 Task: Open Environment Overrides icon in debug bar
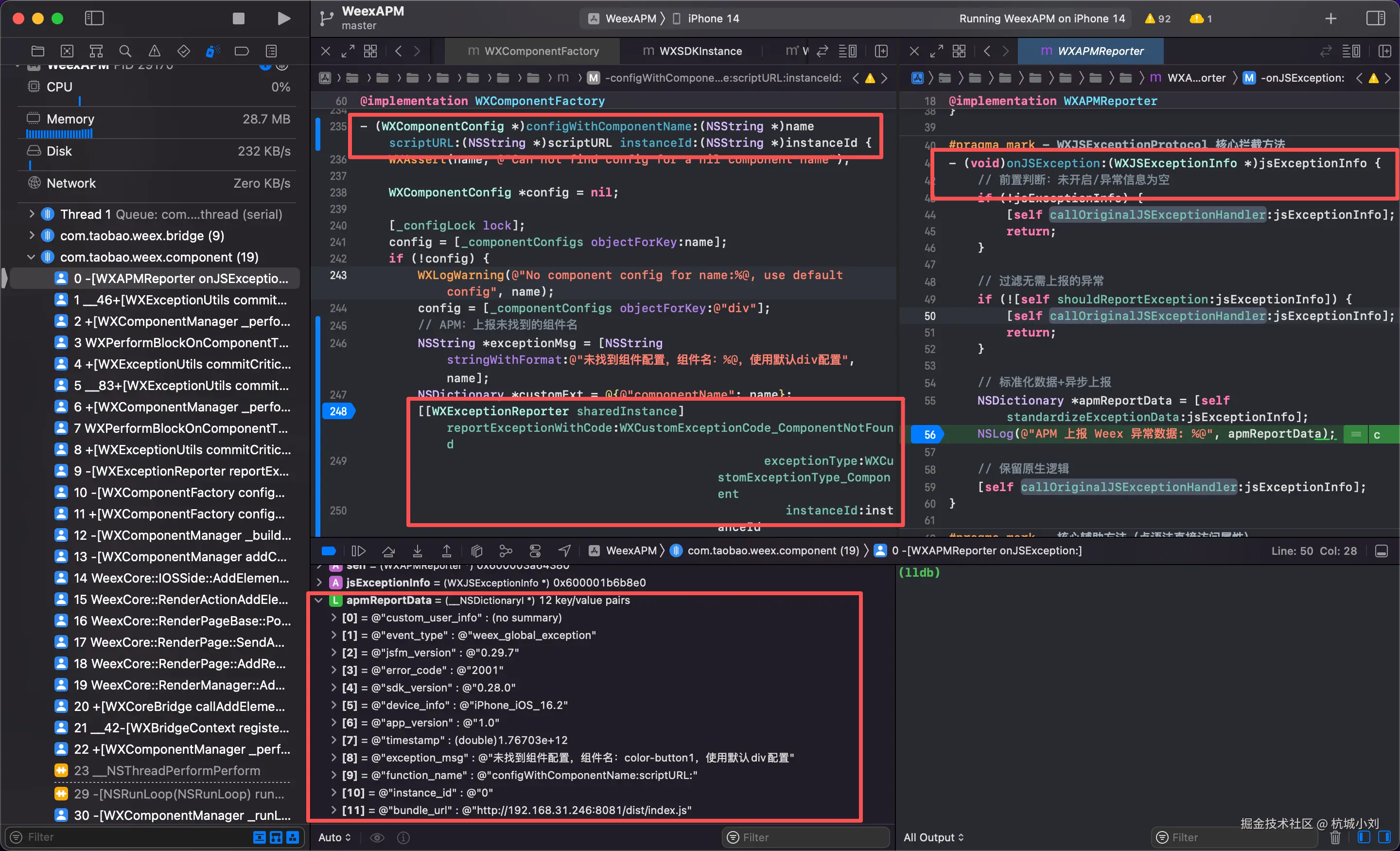[535, 551]
